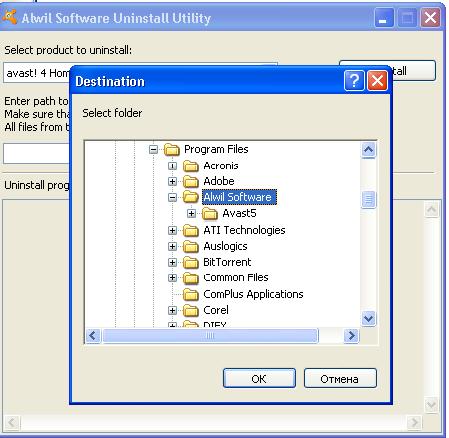Expand the Avast5 subfolder node
449x438 pixels.
point(191,213)
